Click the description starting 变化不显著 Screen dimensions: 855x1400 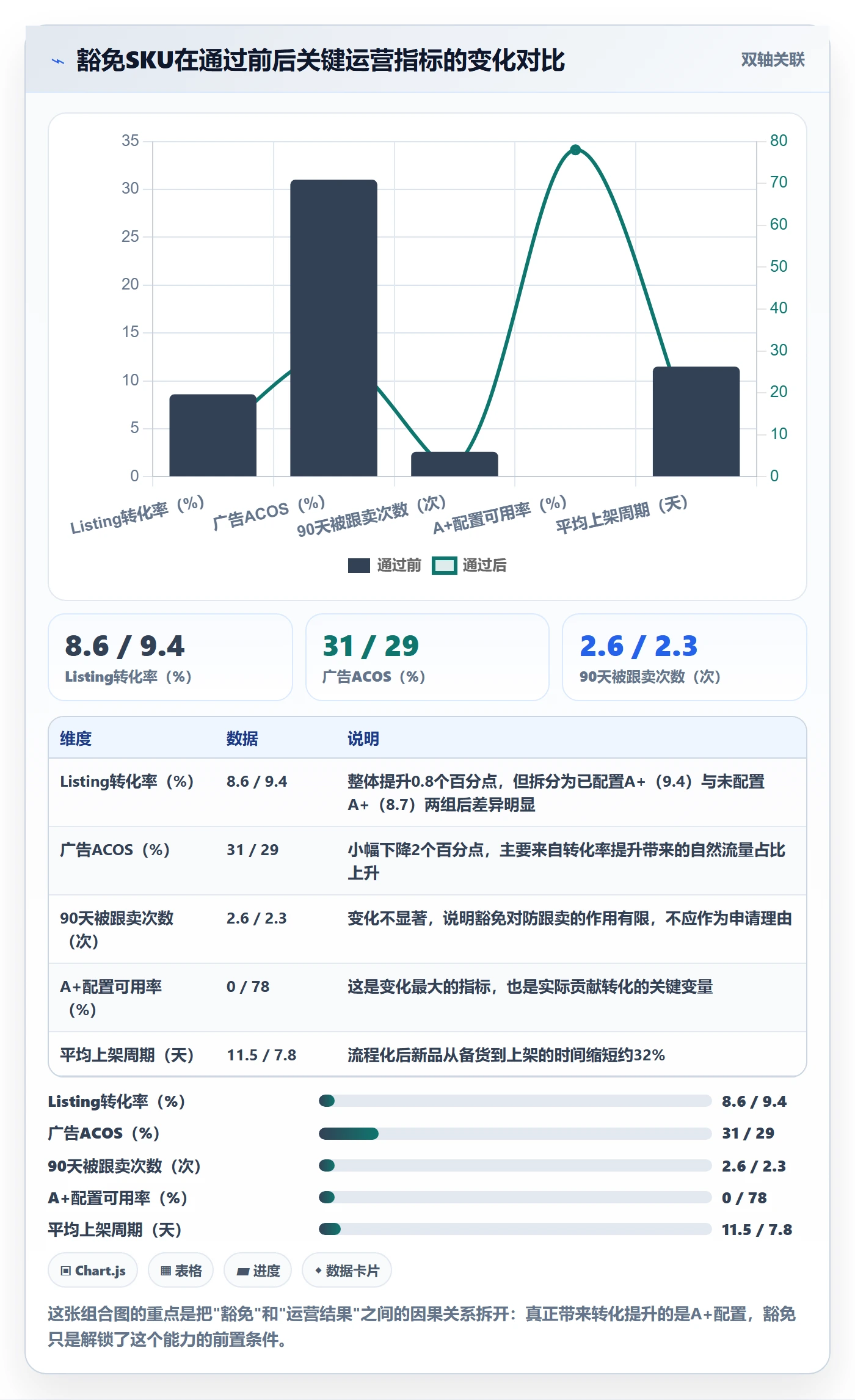(x=570, y=918)
